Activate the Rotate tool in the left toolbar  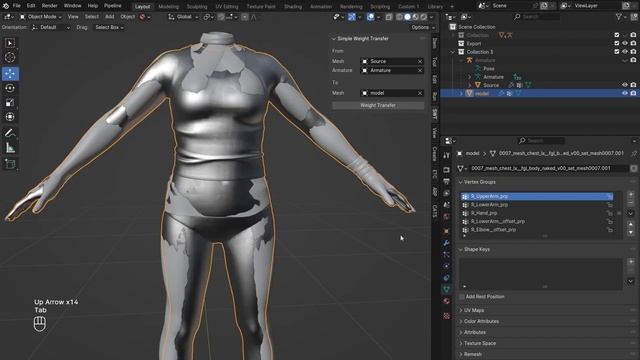[x=10, y=88]
